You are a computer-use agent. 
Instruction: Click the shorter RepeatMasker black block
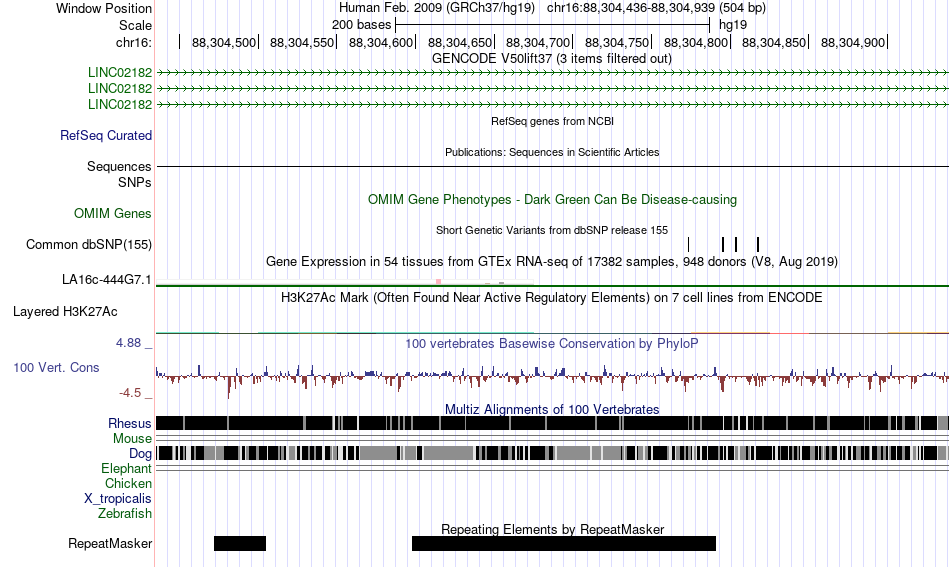[240, 543]
